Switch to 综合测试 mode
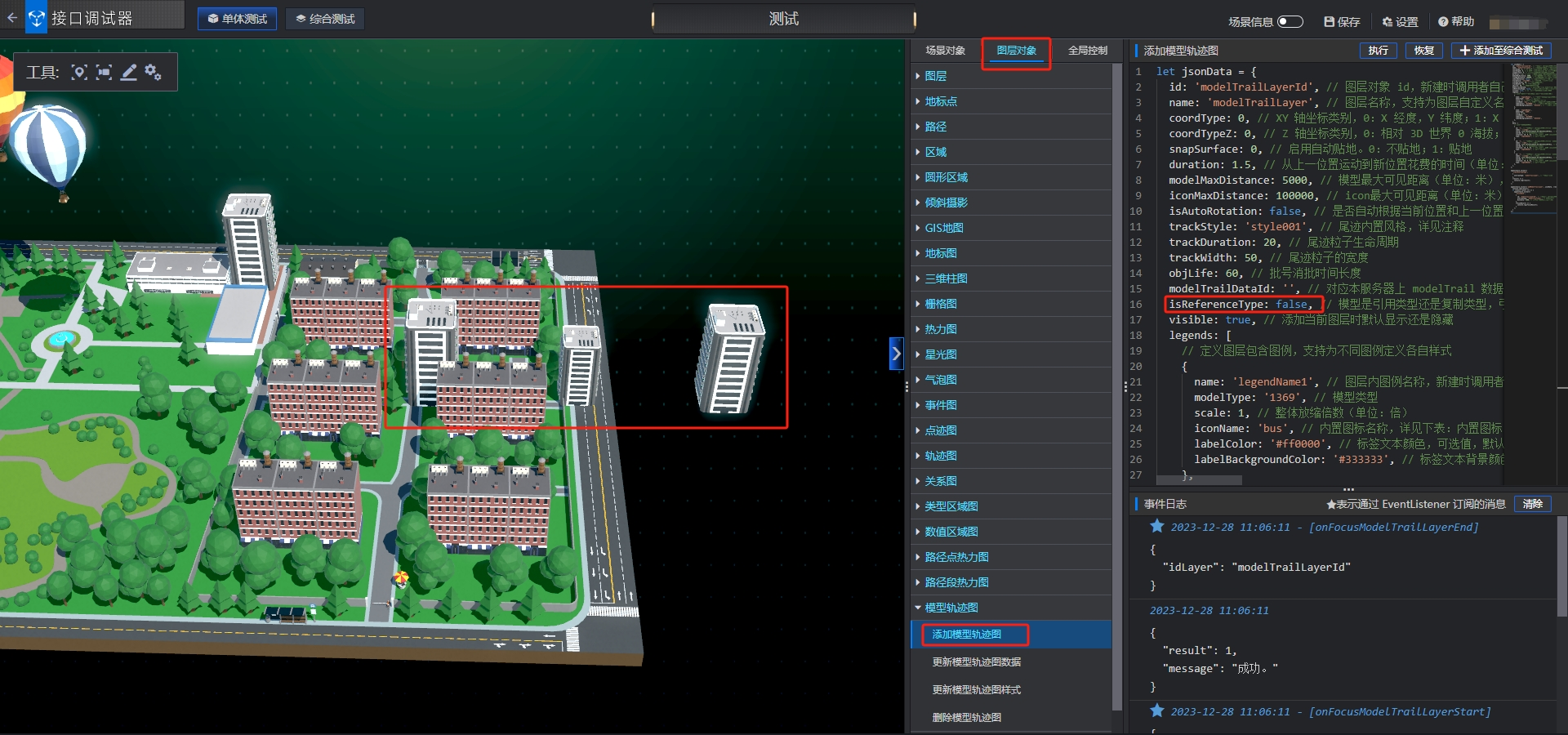Screen dimensions: 1568x735 pyautogui.click(x=325, y=19)
